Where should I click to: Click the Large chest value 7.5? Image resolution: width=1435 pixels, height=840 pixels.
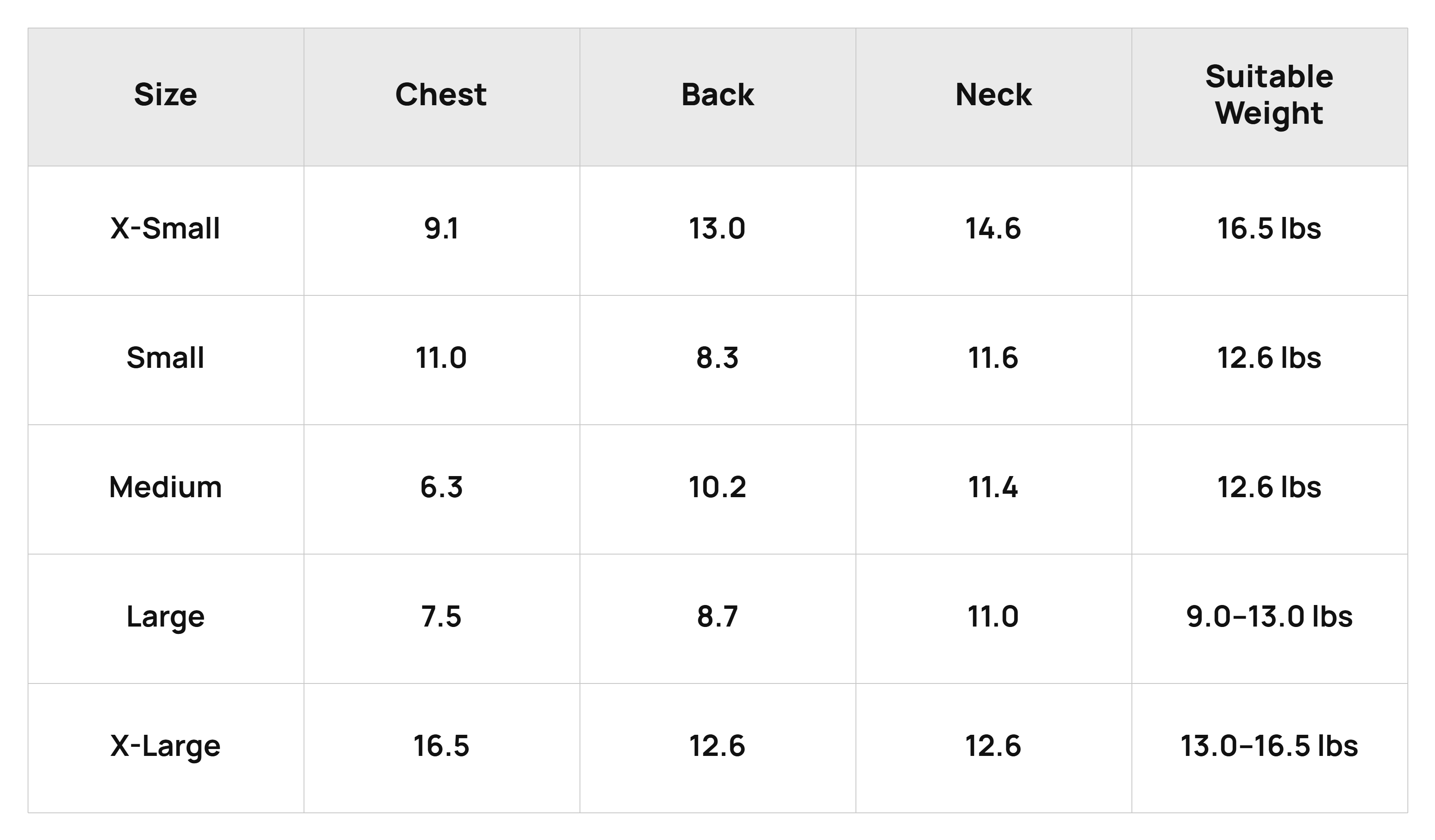tap(441, 617)
